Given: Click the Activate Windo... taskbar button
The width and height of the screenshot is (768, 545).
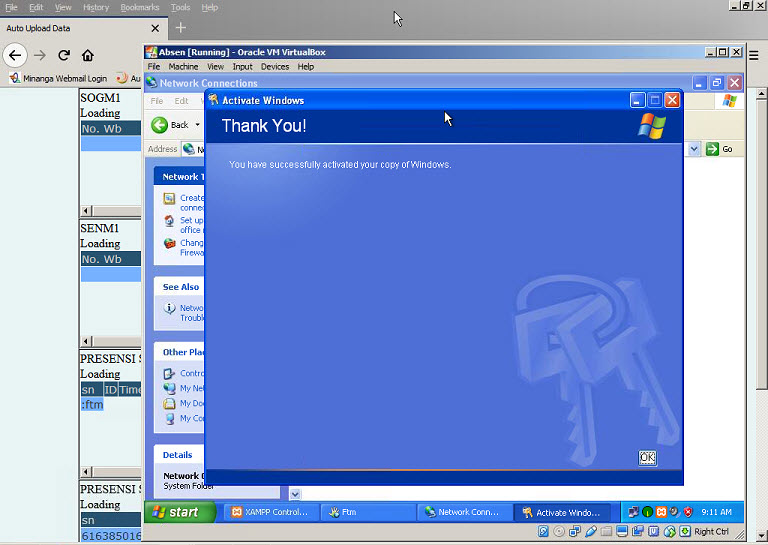Looking at the screenshot, I should [561, 512].
